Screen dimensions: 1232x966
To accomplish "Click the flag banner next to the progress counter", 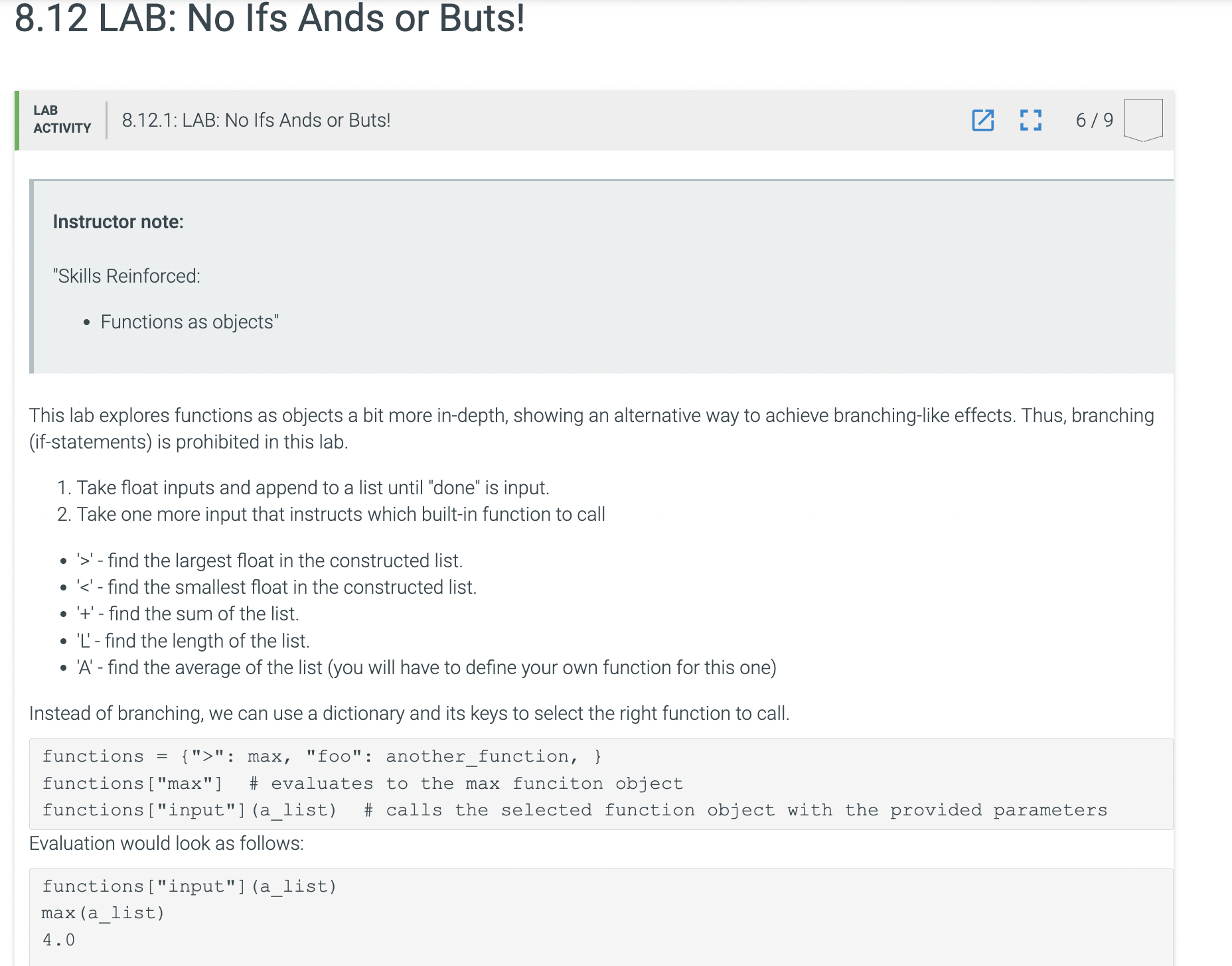I will click(1143, 120).
